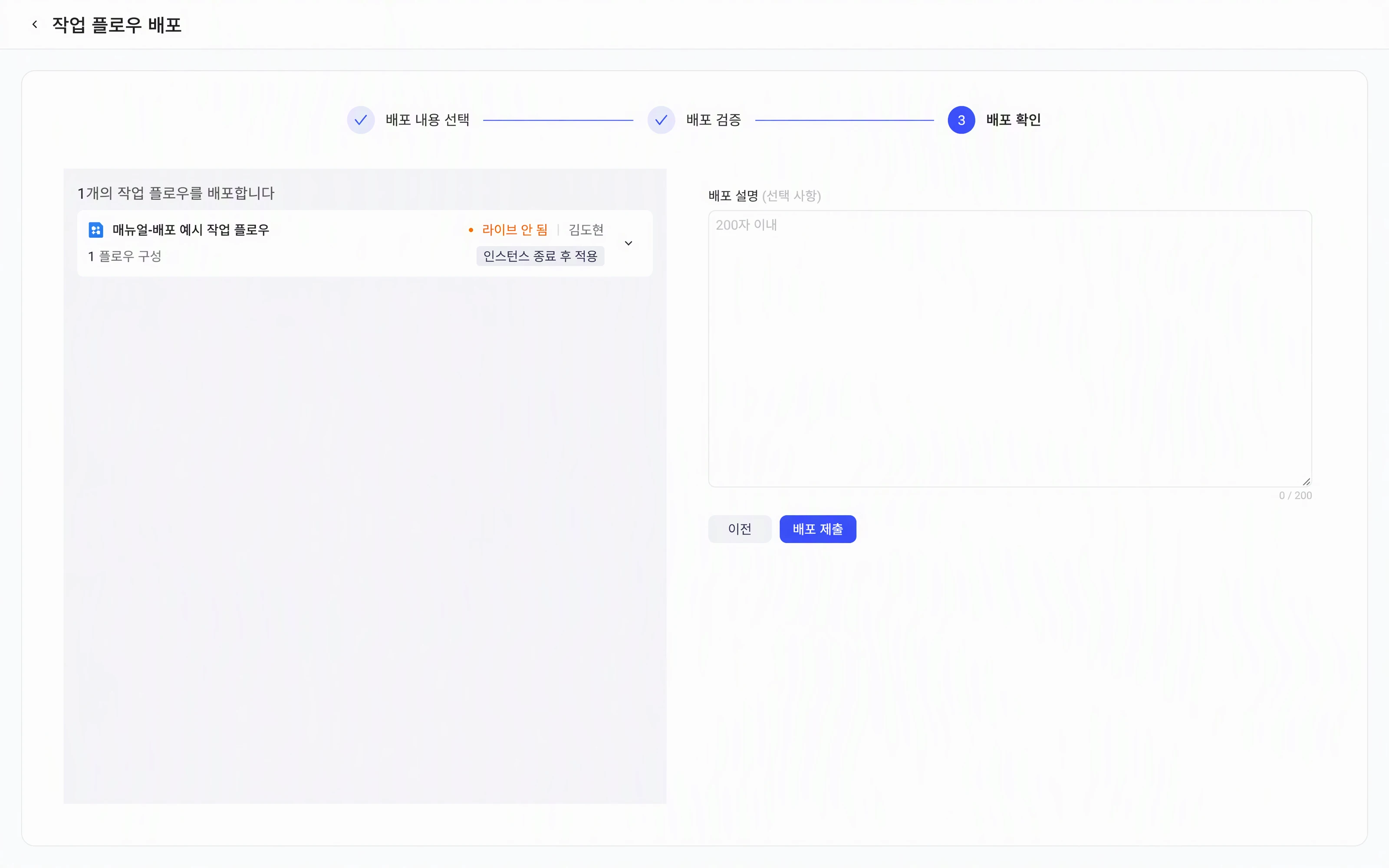Image resolution: width=1389 pixels, height=868 pixels.
Task: Select the completed 배포 내용 선택 step checkmark
Action: [361, 120]
